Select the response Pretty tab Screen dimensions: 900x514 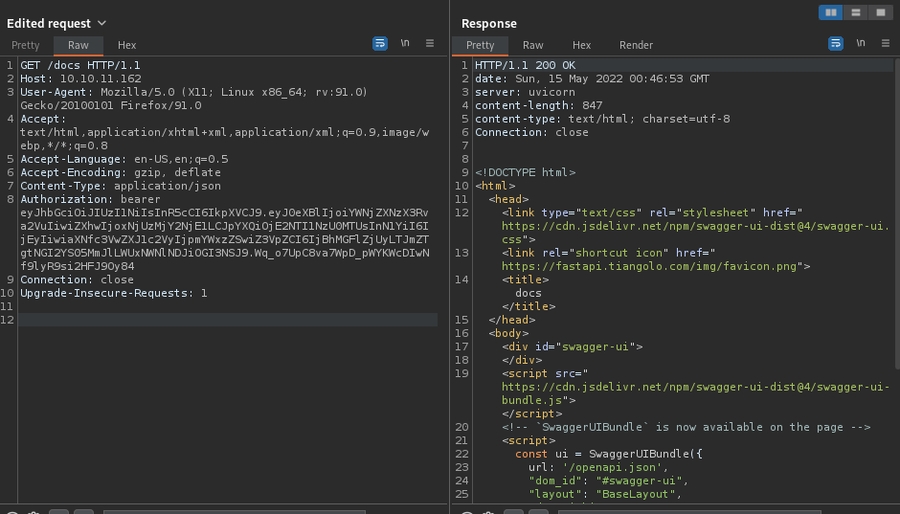(x=480, y=45)
